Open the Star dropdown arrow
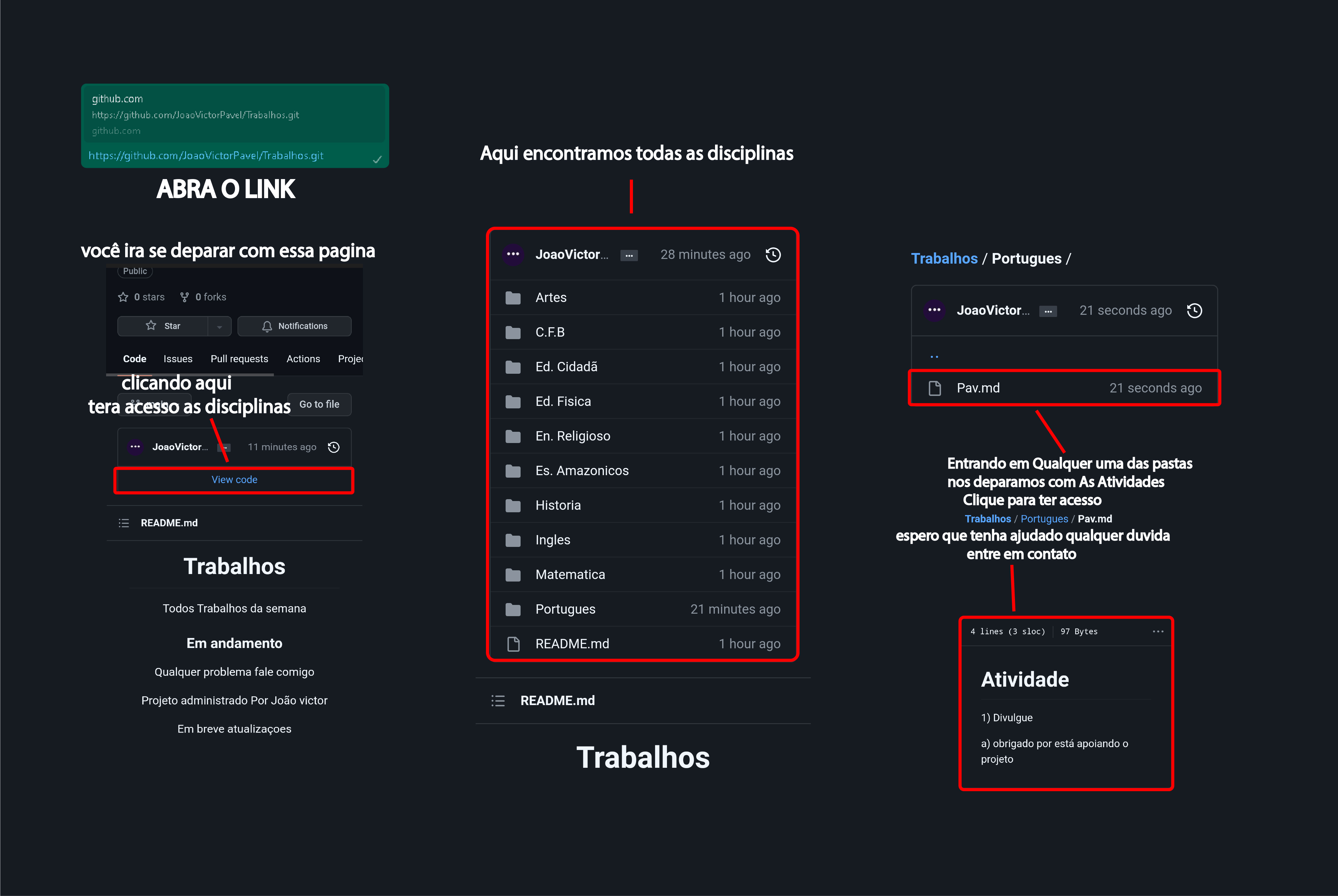The height and width of the screenshot is (896, 1338). (x=219, y=326)
